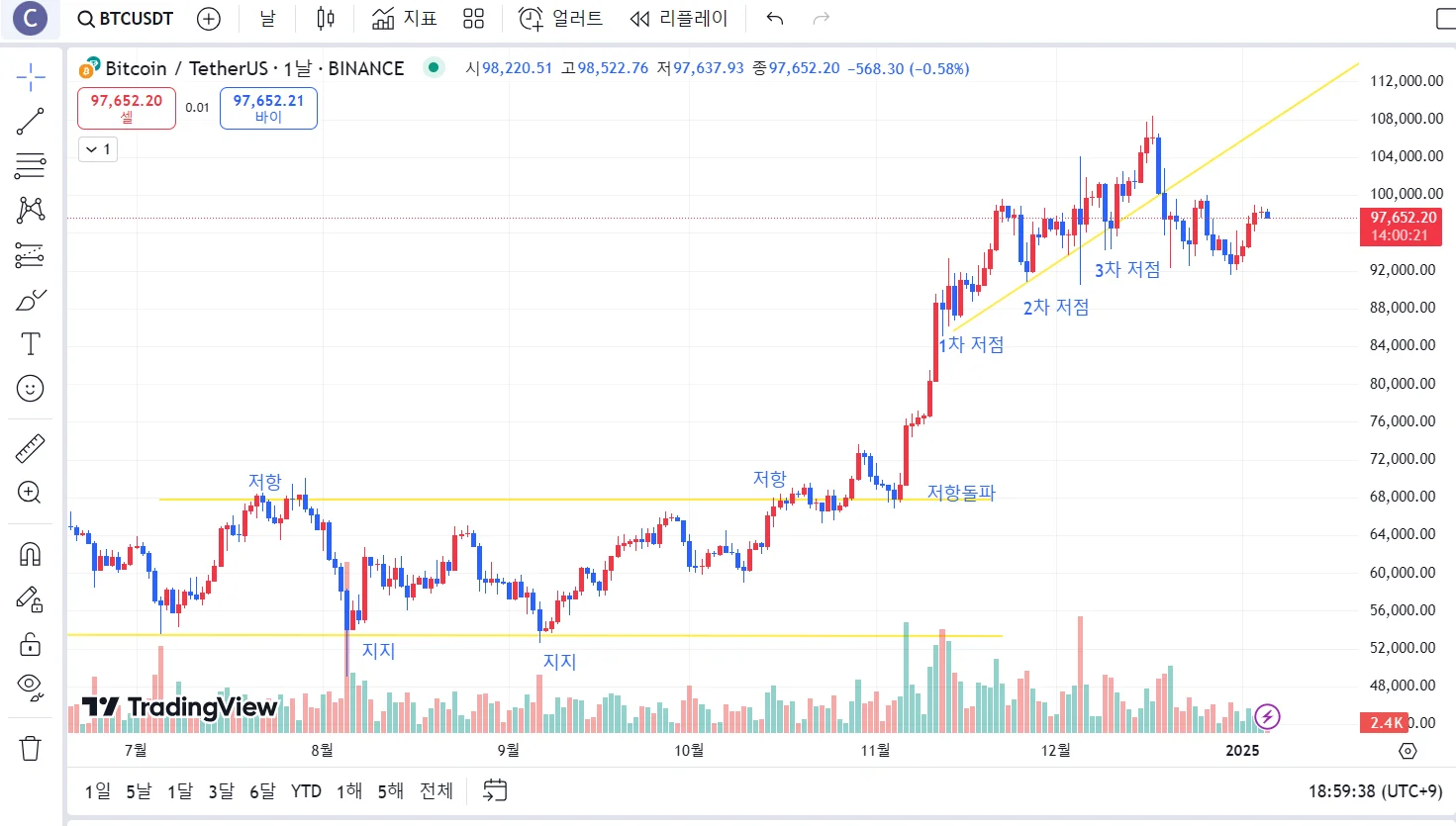1456x826 pixels.
Task: Click the BTCUSDT symbol search field
Action: pos(126,19)
